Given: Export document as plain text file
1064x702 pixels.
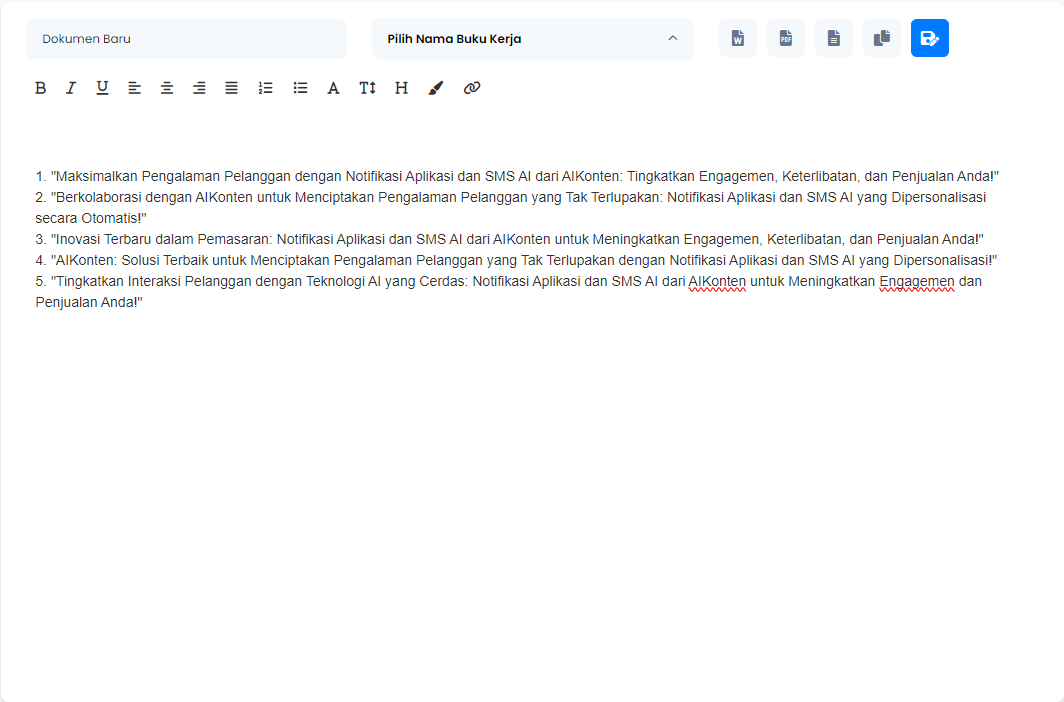Looking at the screenshot, I should [834, 39].
